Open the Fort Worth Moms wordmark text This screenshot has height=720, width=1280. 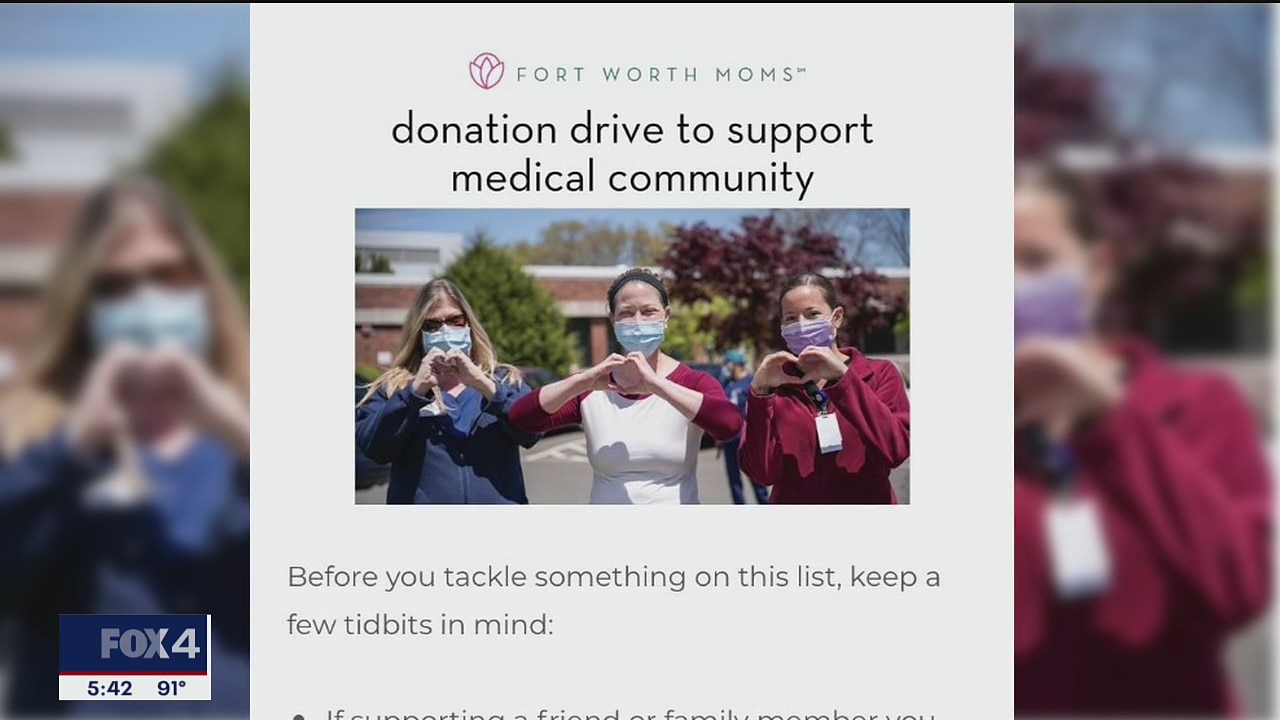[661, 74]
